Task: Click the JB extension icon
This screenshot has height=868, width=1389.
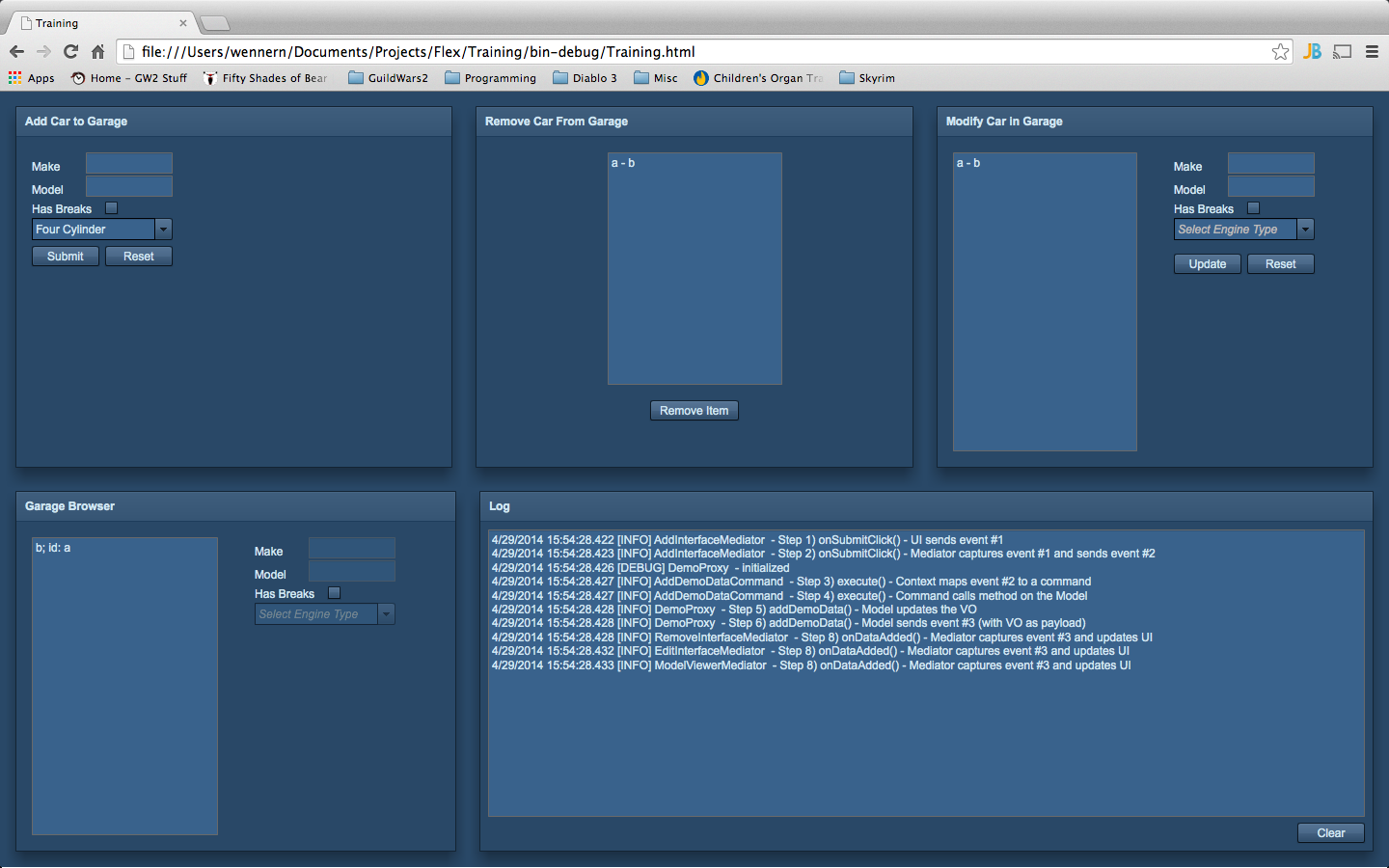Action: click(1312, 52)
